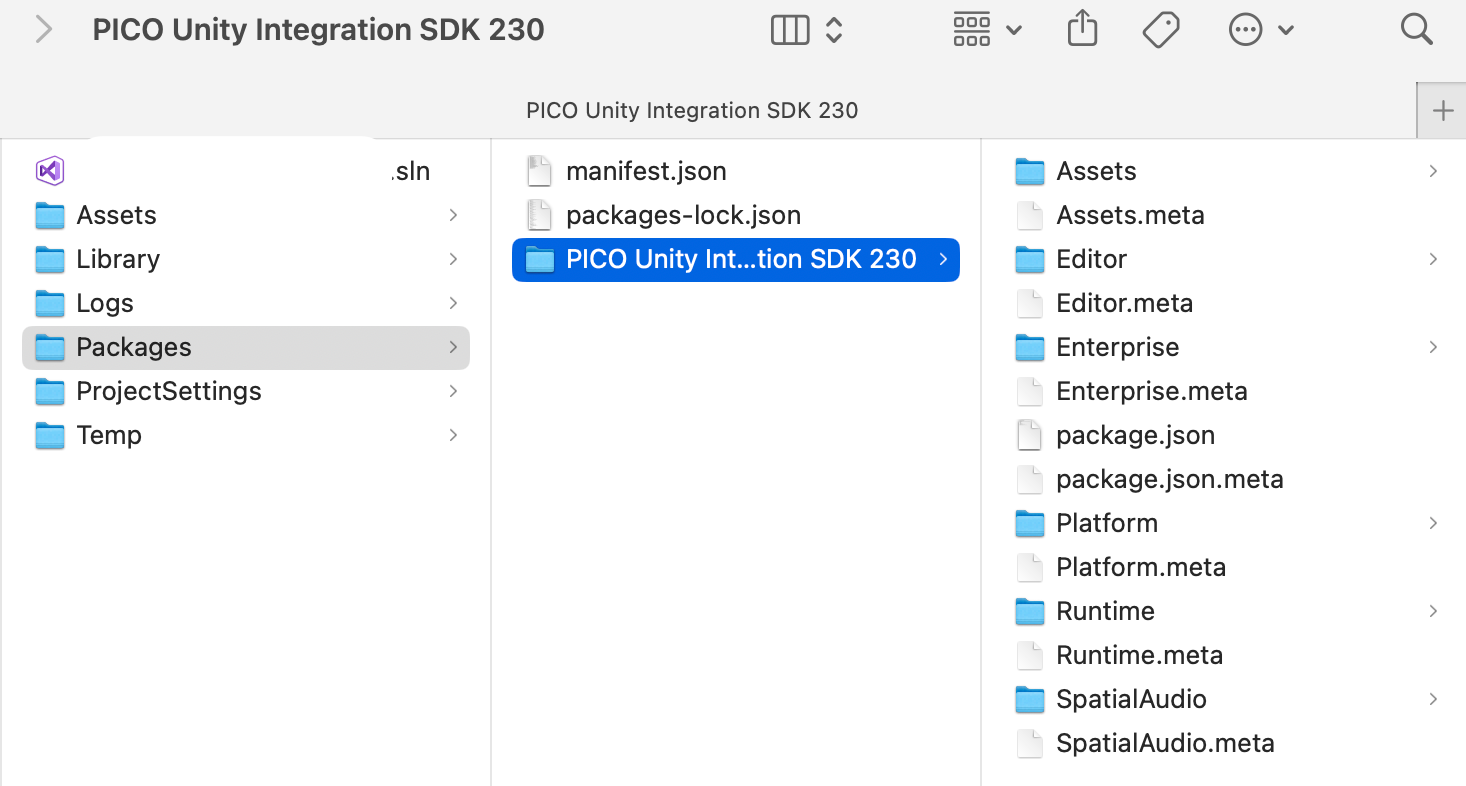Click the blue Assets folder icon in first column

click(49, 215)
